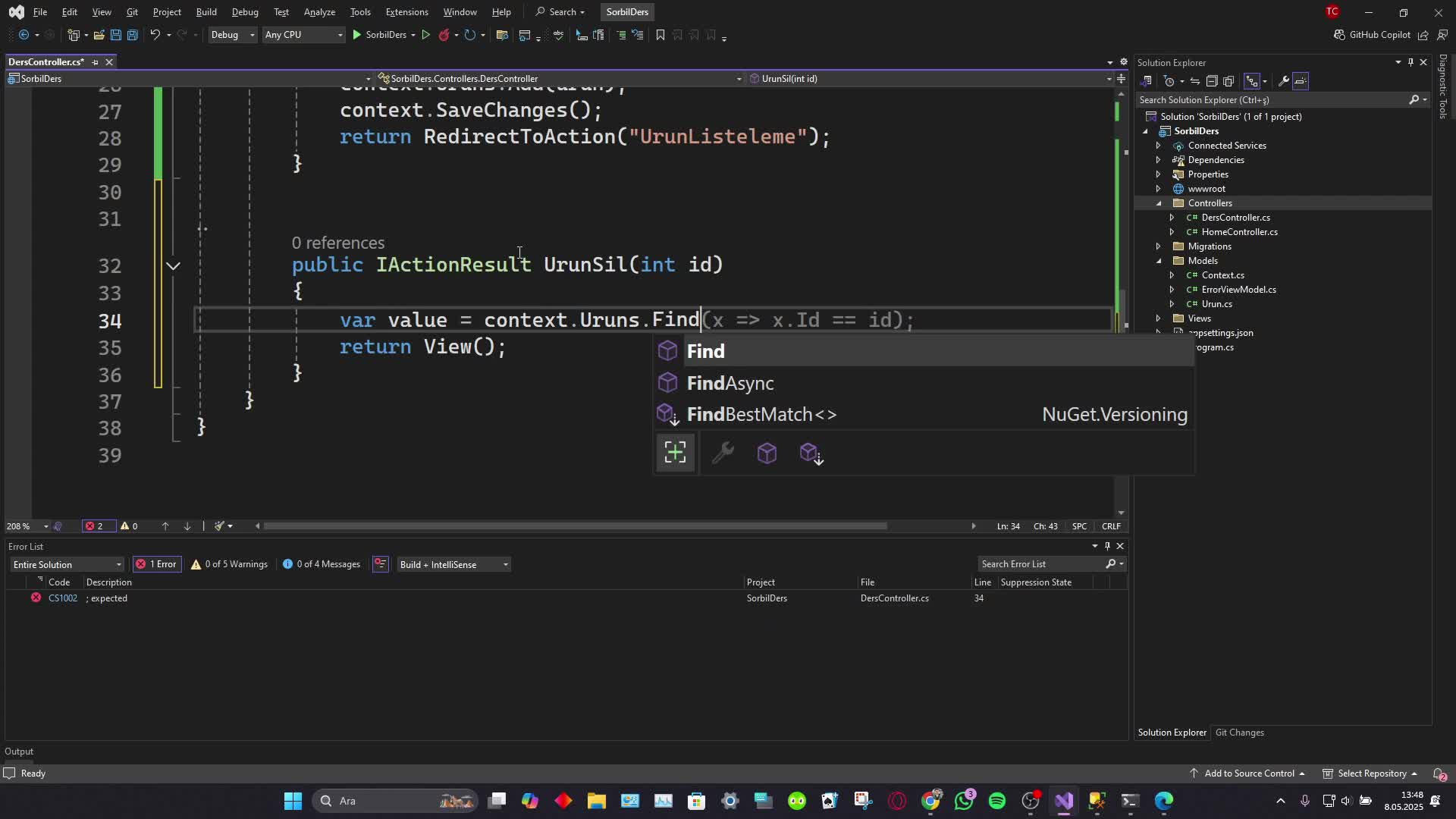Click IntelliSense wrench properties filter icon
Viewport: 1456px width, 819px height.
coord(723,453)
